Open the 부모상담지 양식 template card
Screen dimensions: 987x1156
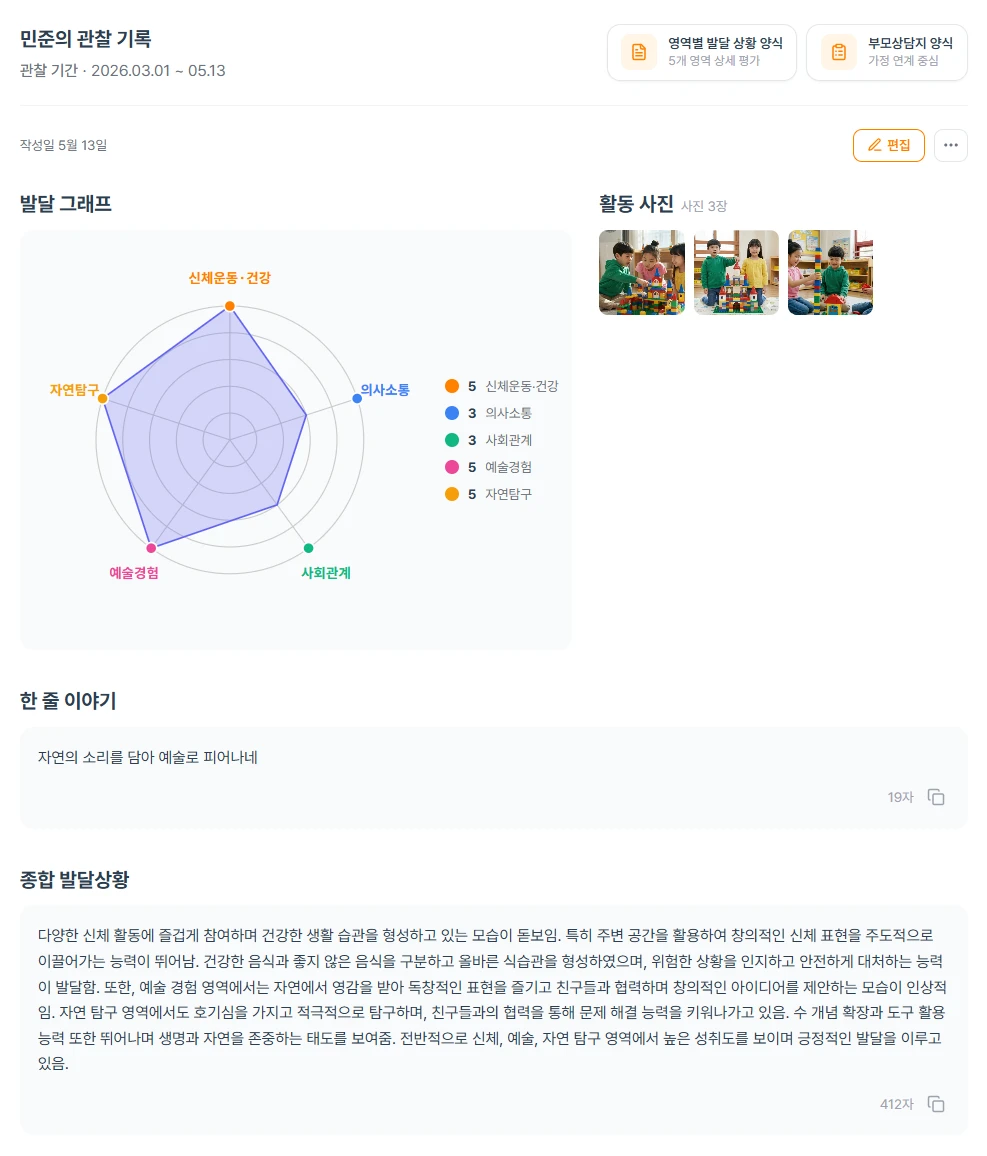coord(887,52)
